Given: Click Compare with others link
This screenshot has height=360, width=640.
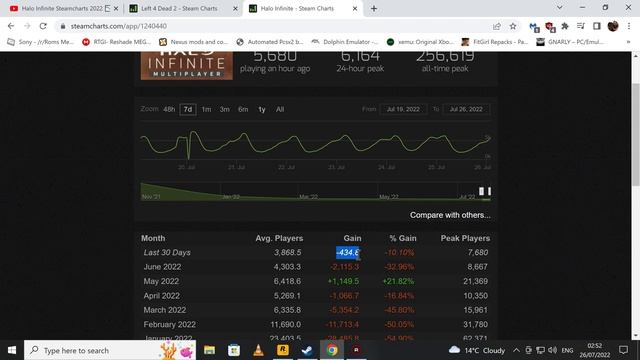Looking at the screenshot, I should click(450, 215).
